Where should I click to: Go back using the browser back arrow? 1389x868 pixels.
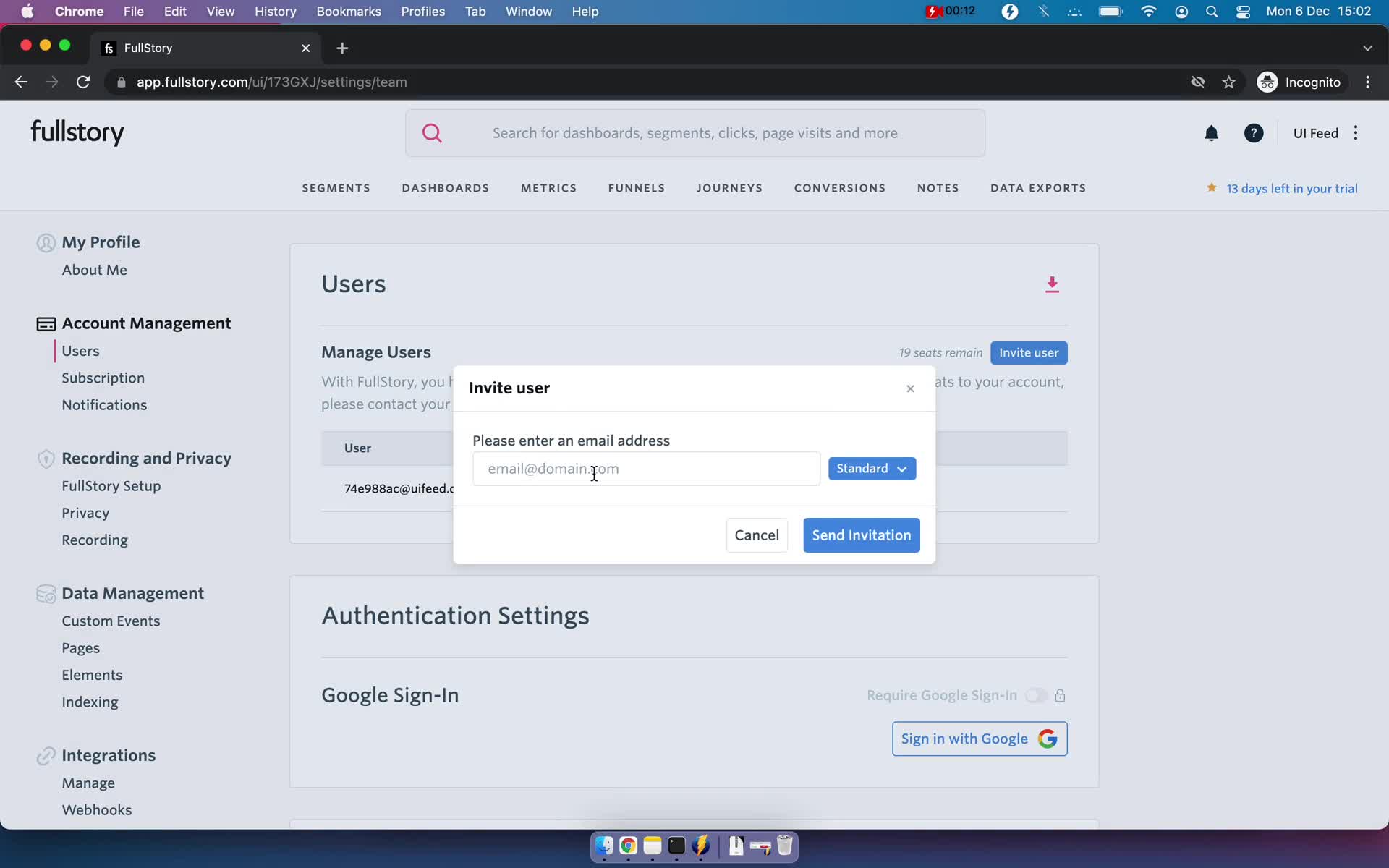[21, 82]
